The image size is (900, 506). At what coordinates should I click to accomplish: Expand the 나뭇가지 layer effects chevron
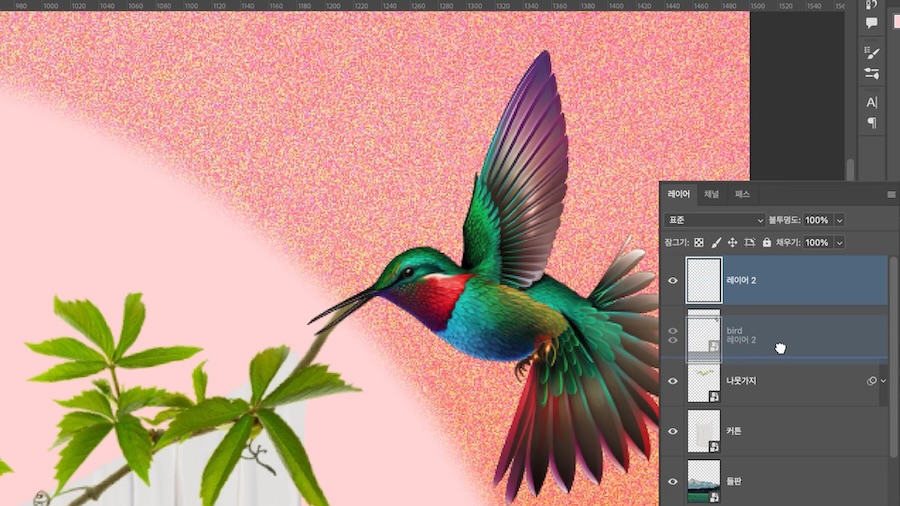pyautogui.click(x=883, y=381)
